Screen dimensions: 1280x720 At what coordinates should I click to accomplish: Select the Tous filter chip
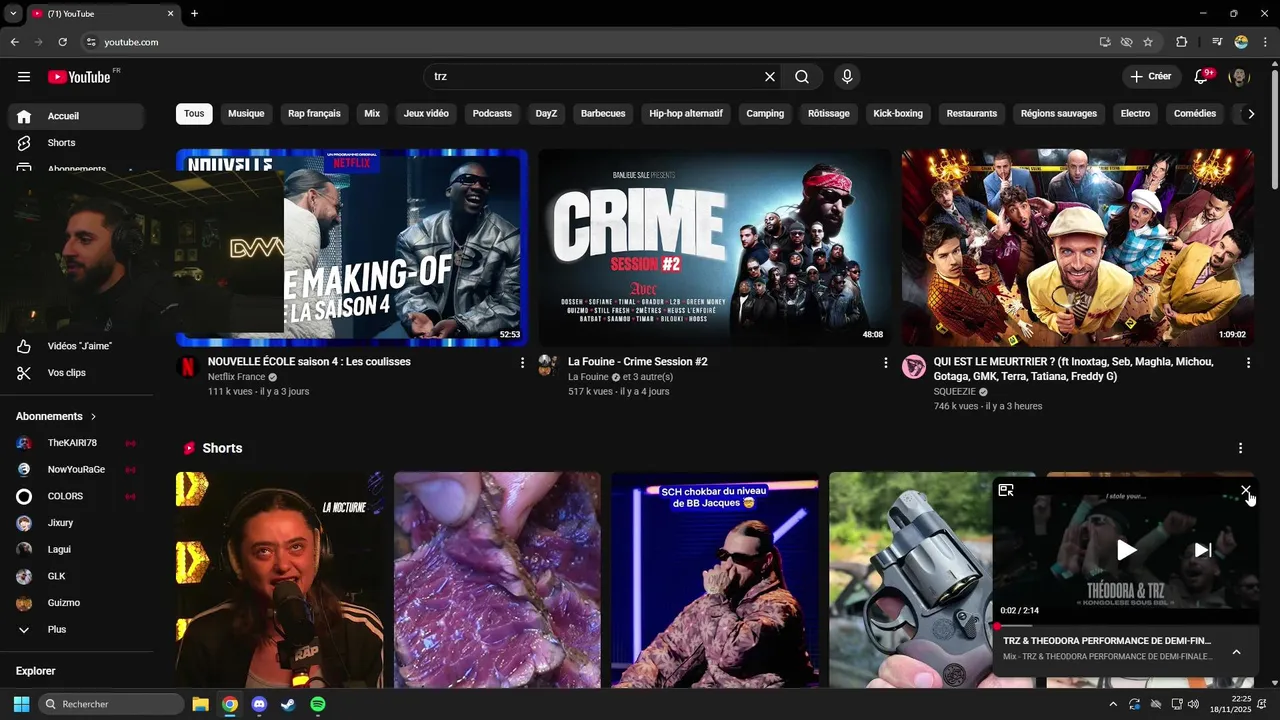pos(194,114)
